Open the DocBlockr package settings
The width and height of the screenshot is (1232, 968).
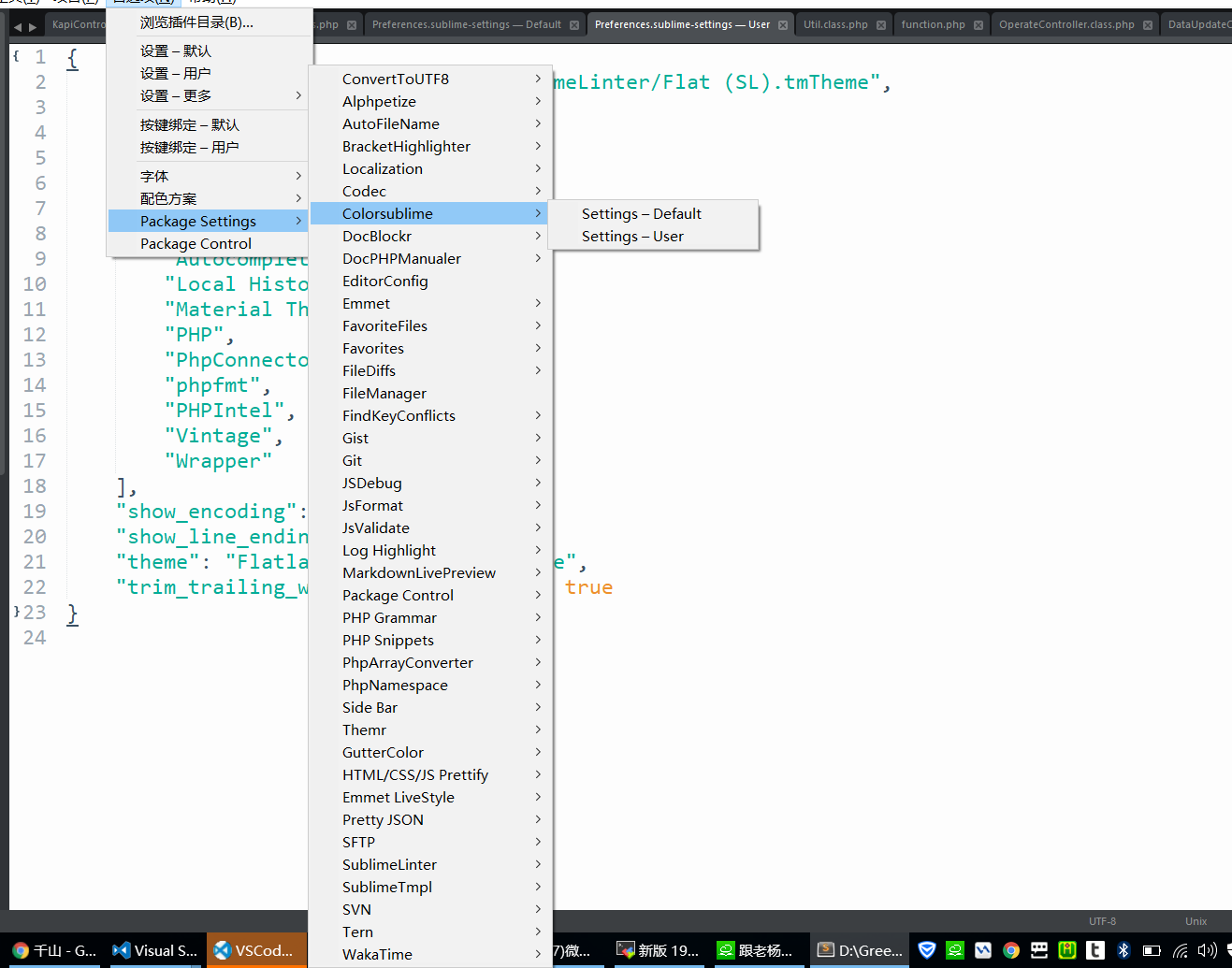(x=430, y=236)
